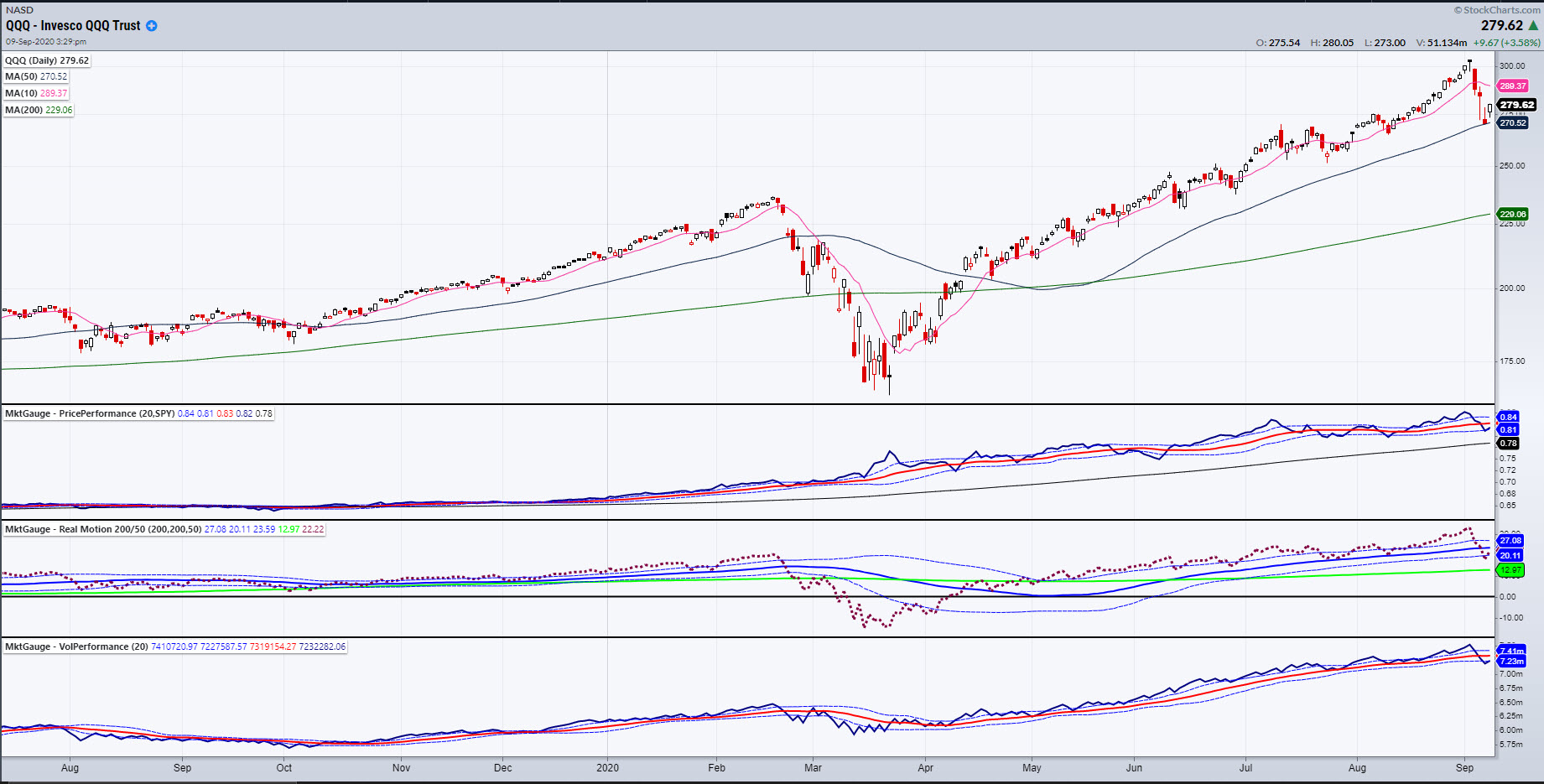Click the green 12.97 Real Motion value tag
Screen dimensions: 1544x784
(1510, 570)
